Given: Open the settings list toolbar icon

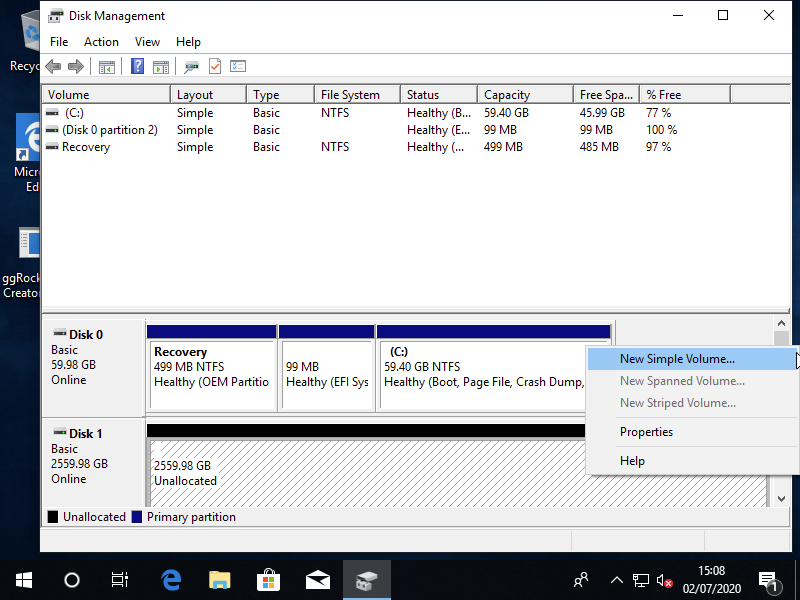Looking at the screenshot, I should click(x=238, y=66).
